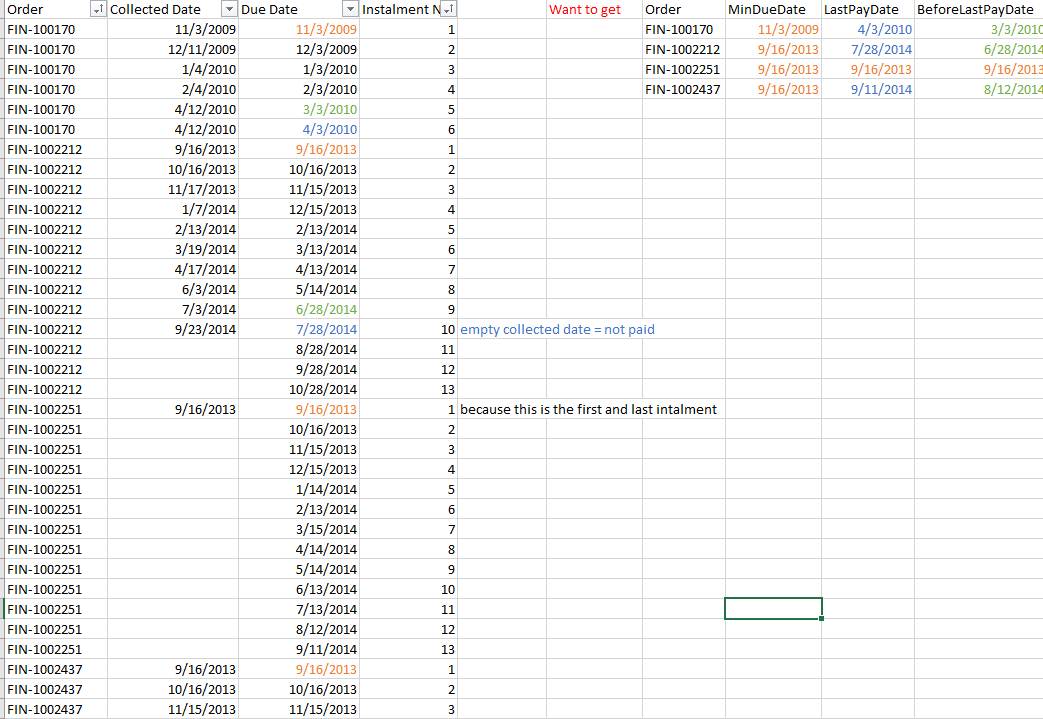Open the Order column filter dropdown
This screenshot has height=719, width=1043.
click(98, 9)
